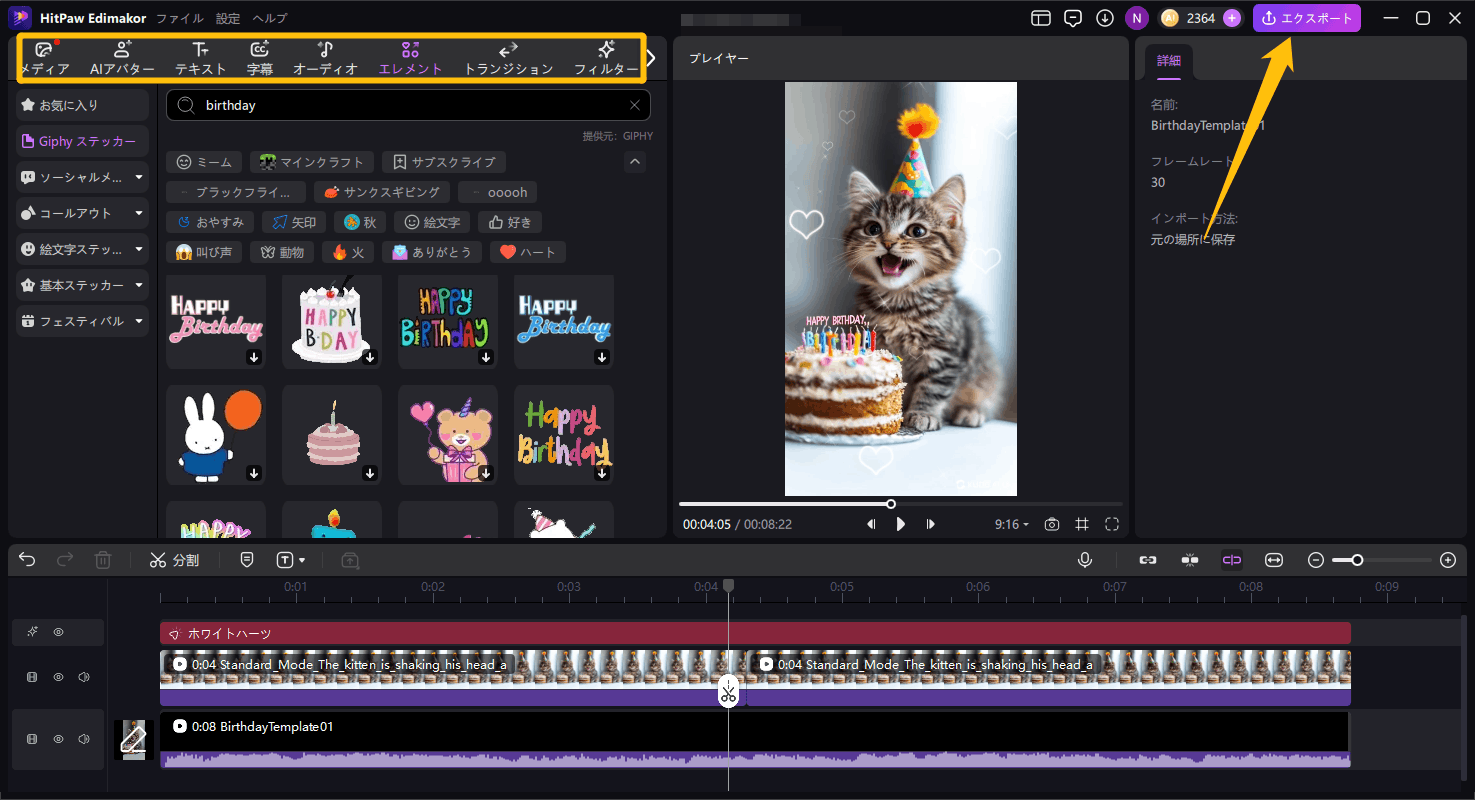Viewport: 1475px width, 800px height.
Task: Toggle visibility of the ホワイトハーツ effect track
Action: click(58, 631)
